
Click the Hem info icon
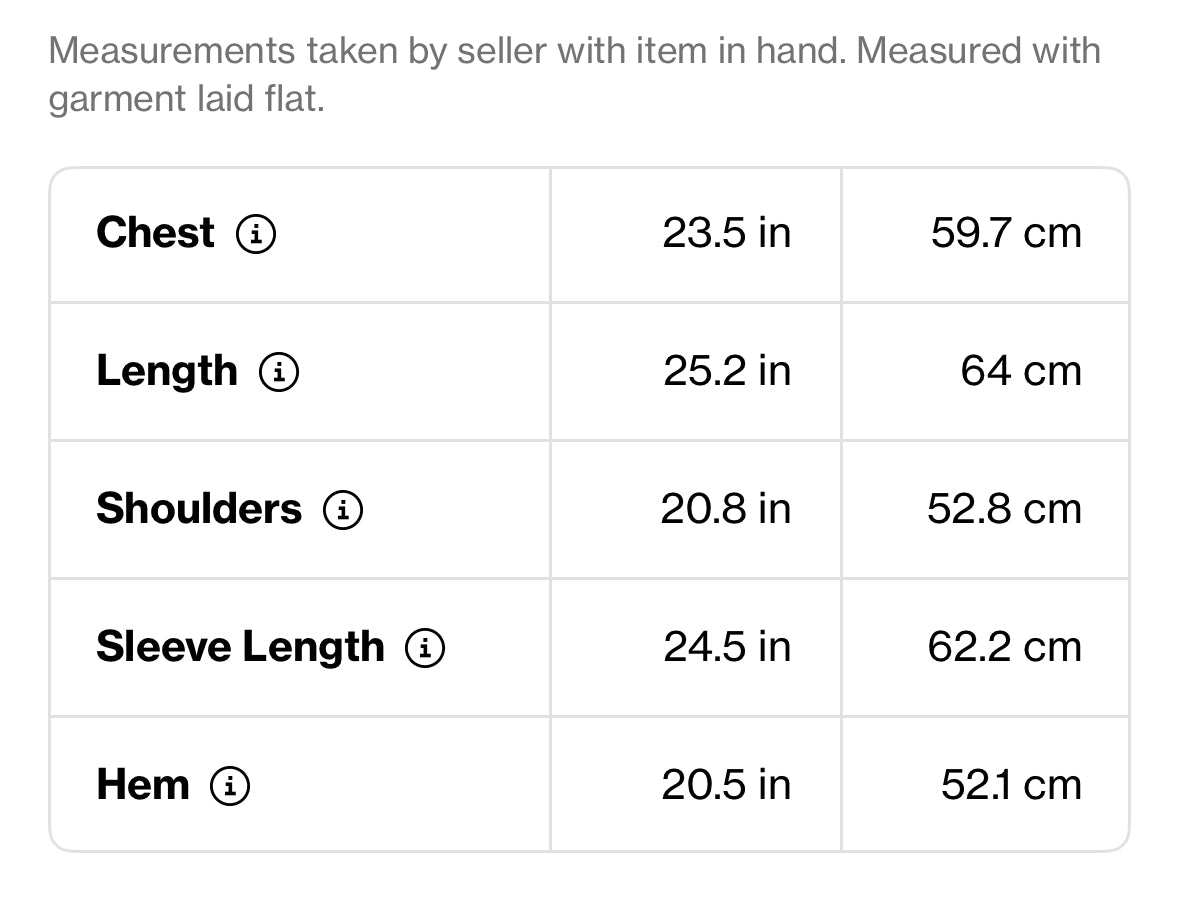(230, 786)
